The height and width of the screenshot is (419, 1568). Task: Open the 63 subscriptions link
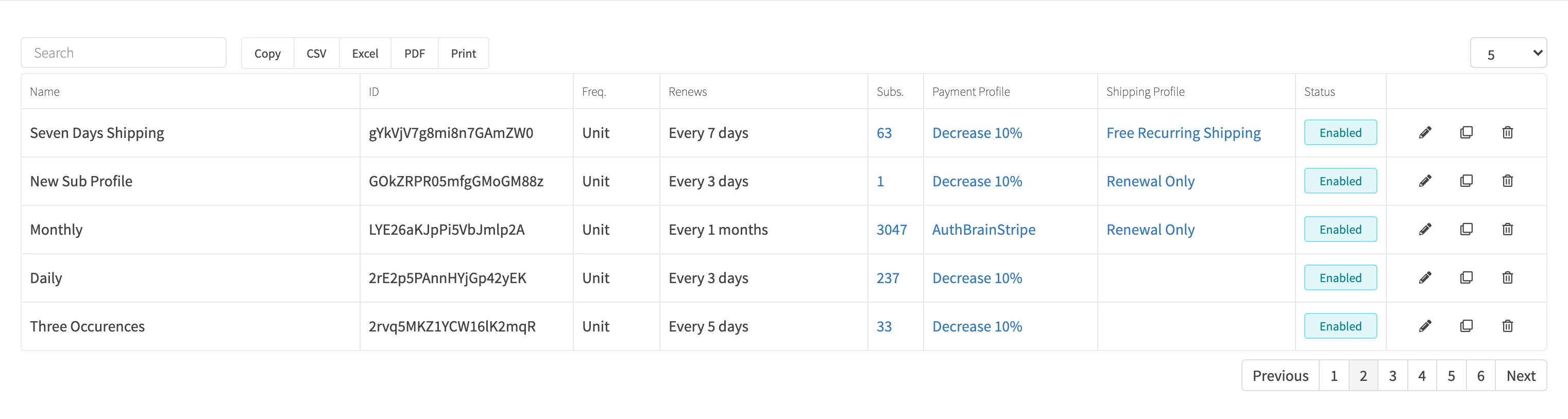coord(884,133)
